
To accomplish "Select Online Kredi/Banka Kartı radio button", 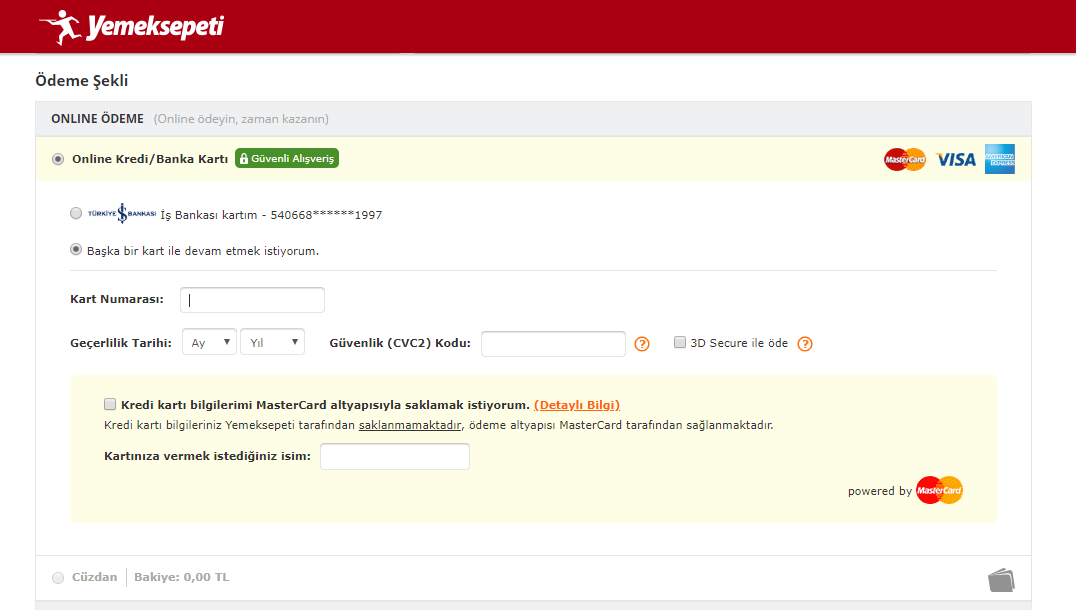I will pyautogui.click(x=58, y=159).
